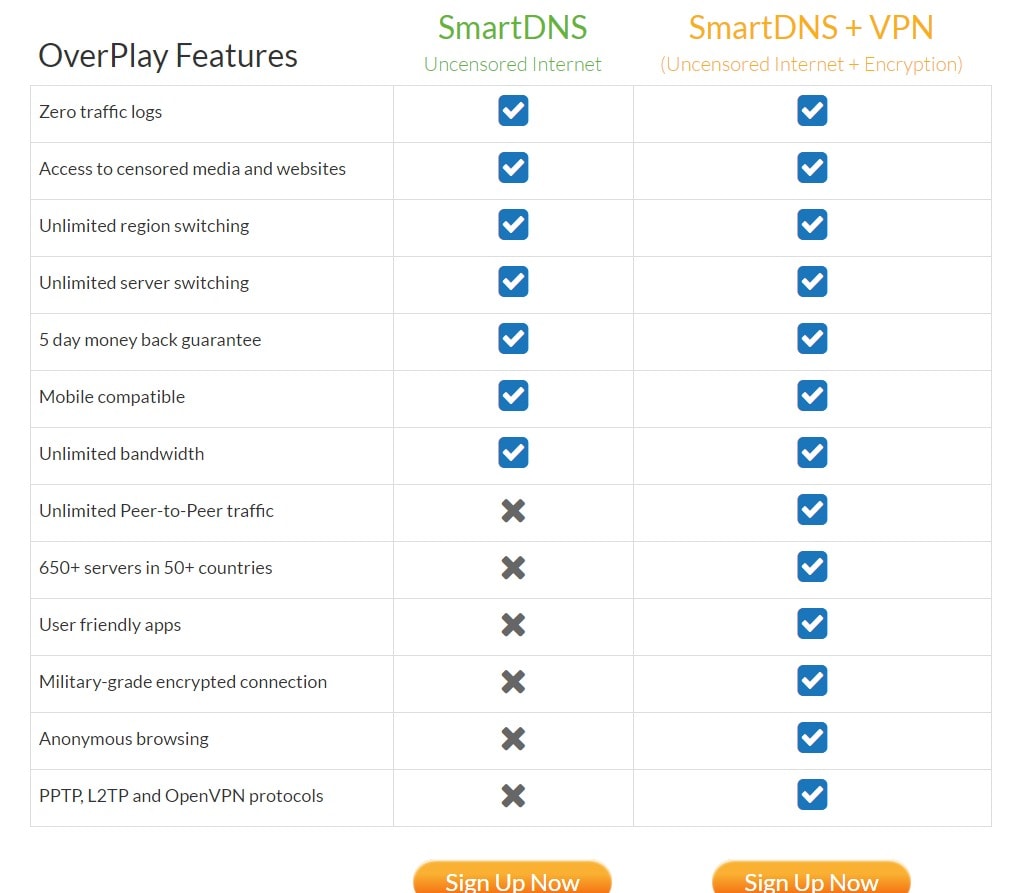Viewport: 1022px width, 893px height.
Task: Click the orange SmartDNS + VPN column heading
Action: pyautogui.click(x=811, y=27)
